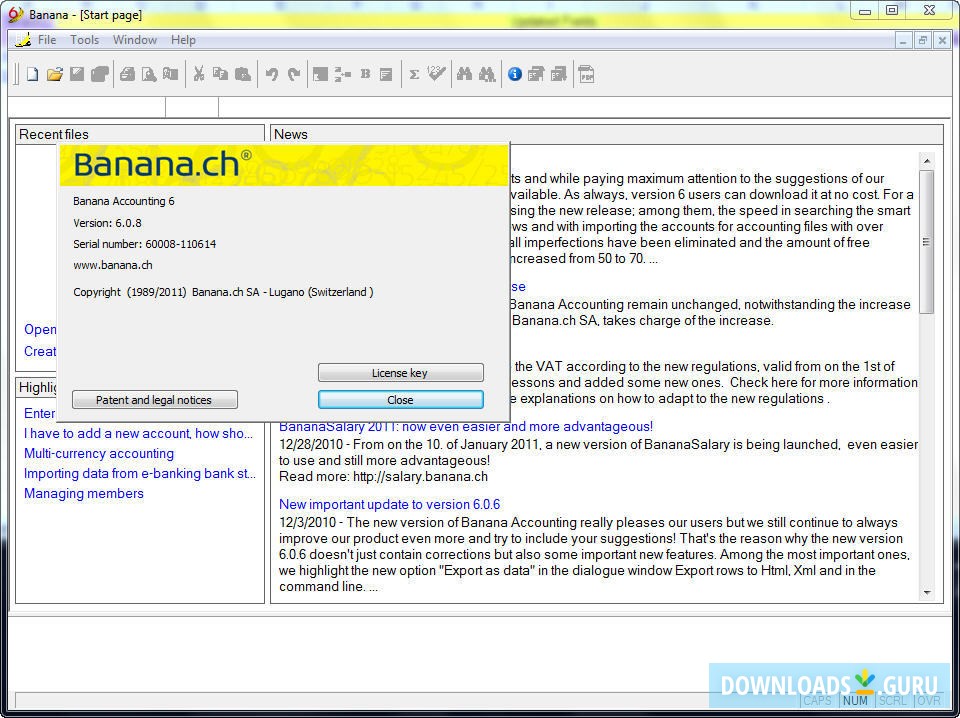This screenshot has width=960, height=718.
Task: Restore the inner Start page window
Action: (923, 41)
